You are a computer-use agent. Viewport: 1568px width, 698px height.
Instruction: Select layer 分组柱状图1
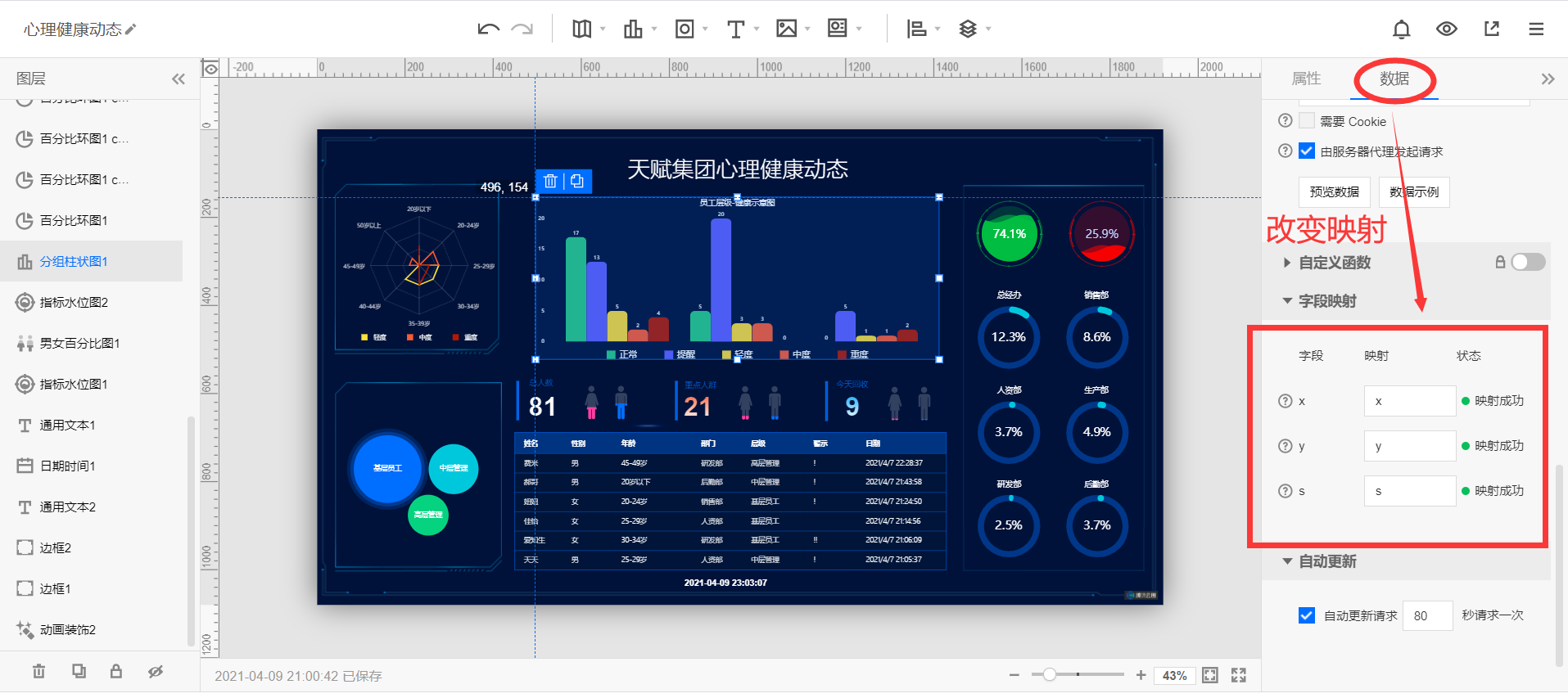[91, 261]
